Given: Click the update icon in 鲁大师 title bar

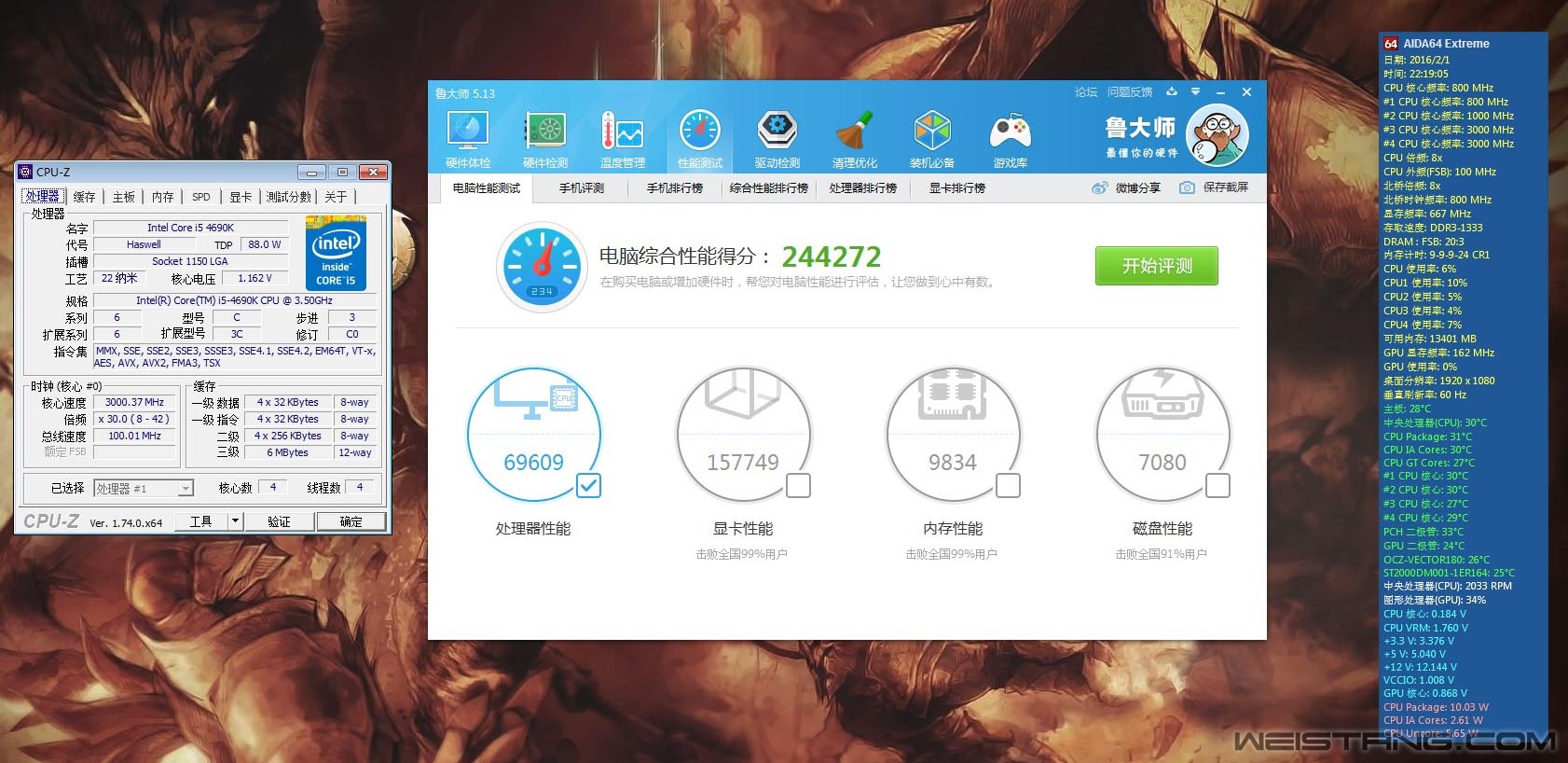Looking at the screenshot, I should (x=1172, y=92).
